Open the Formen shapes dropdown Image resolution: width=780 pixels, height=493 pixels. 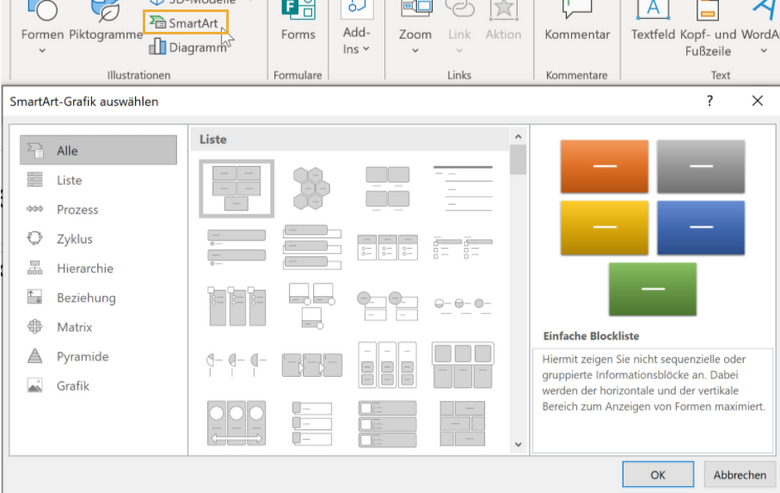point(42,27)
